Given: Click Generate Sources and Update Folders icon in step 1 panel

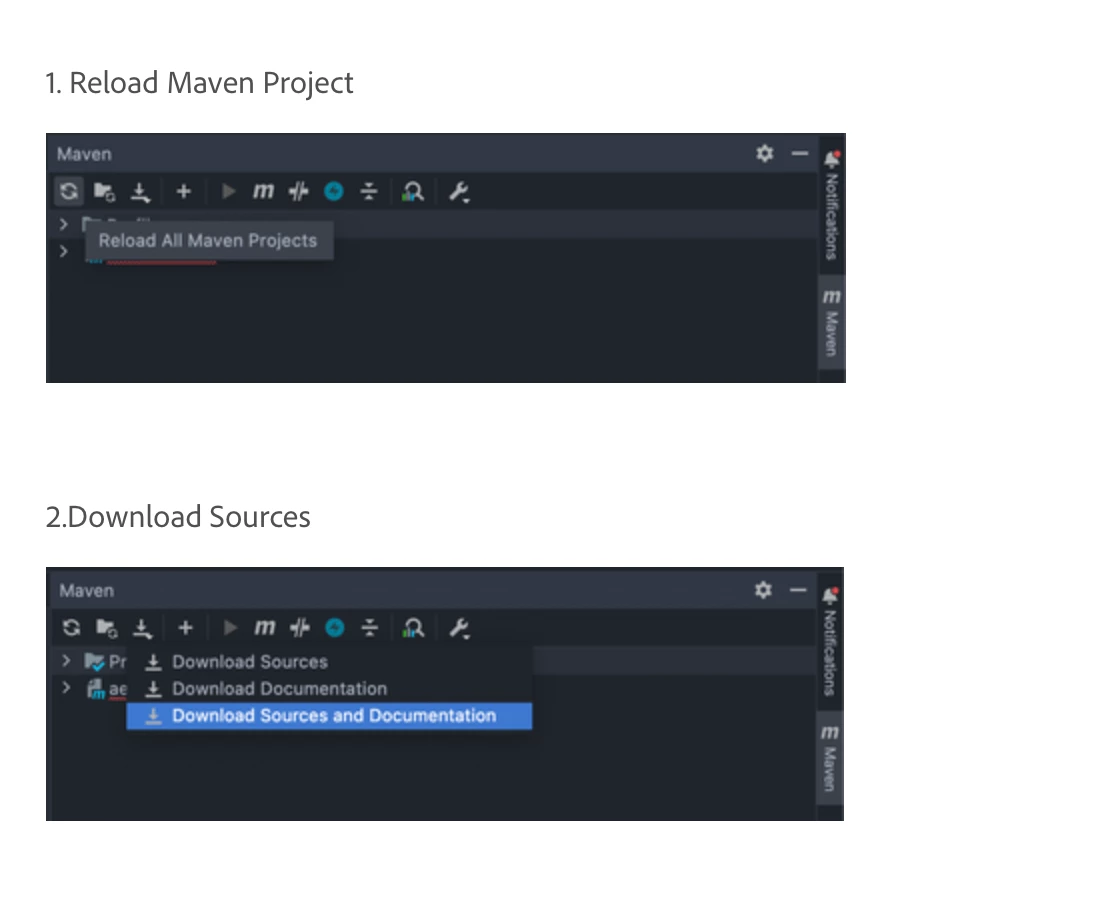Looking at the screenshot, I should point(104,191).
